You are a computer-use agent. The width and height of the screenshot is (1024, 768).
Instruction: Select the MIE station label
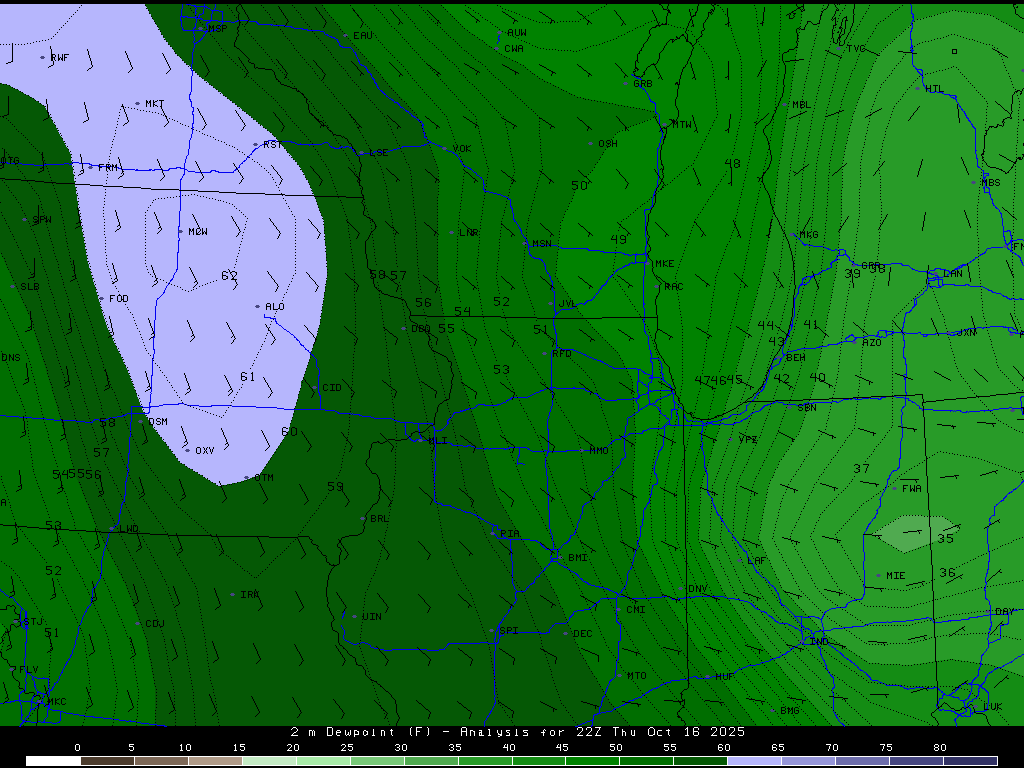tap(896, 575)
